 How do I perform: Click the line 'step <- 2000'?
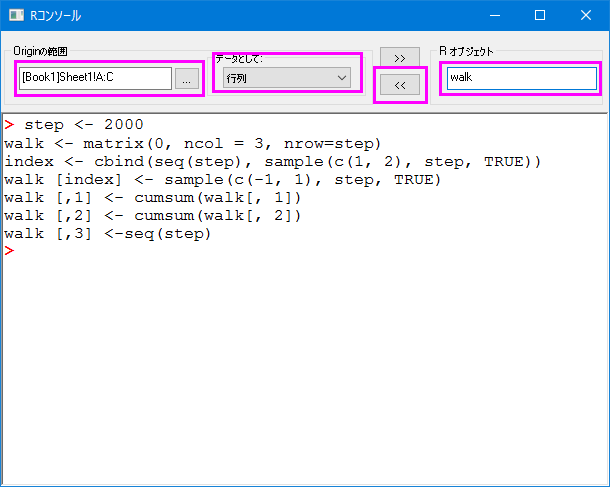(84, 125)
